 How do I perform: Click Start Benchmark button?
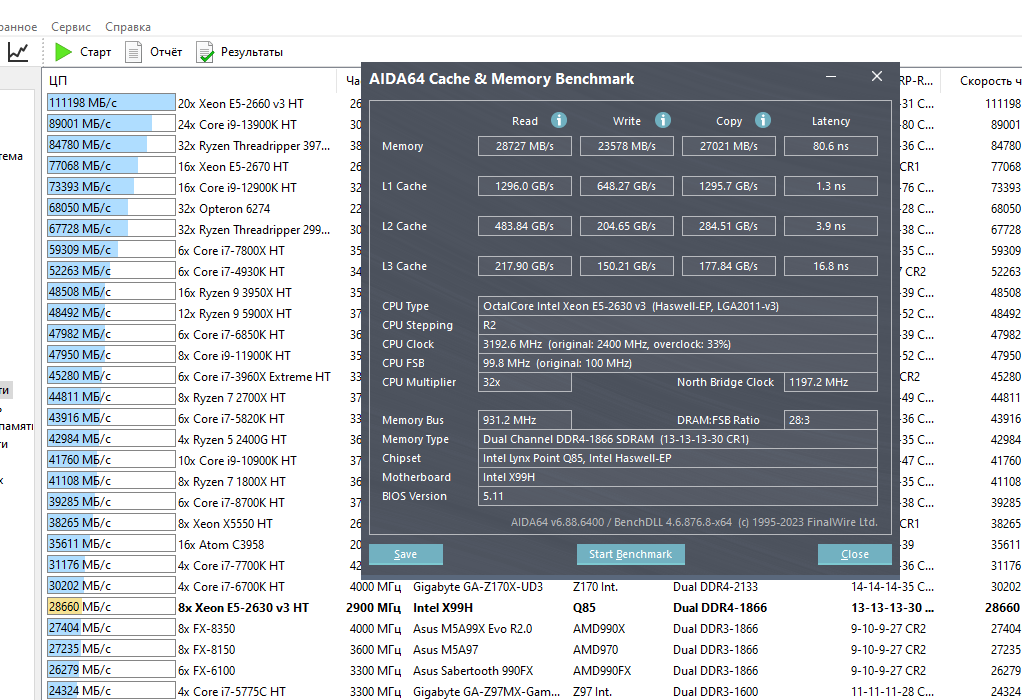tap(630, 554)
